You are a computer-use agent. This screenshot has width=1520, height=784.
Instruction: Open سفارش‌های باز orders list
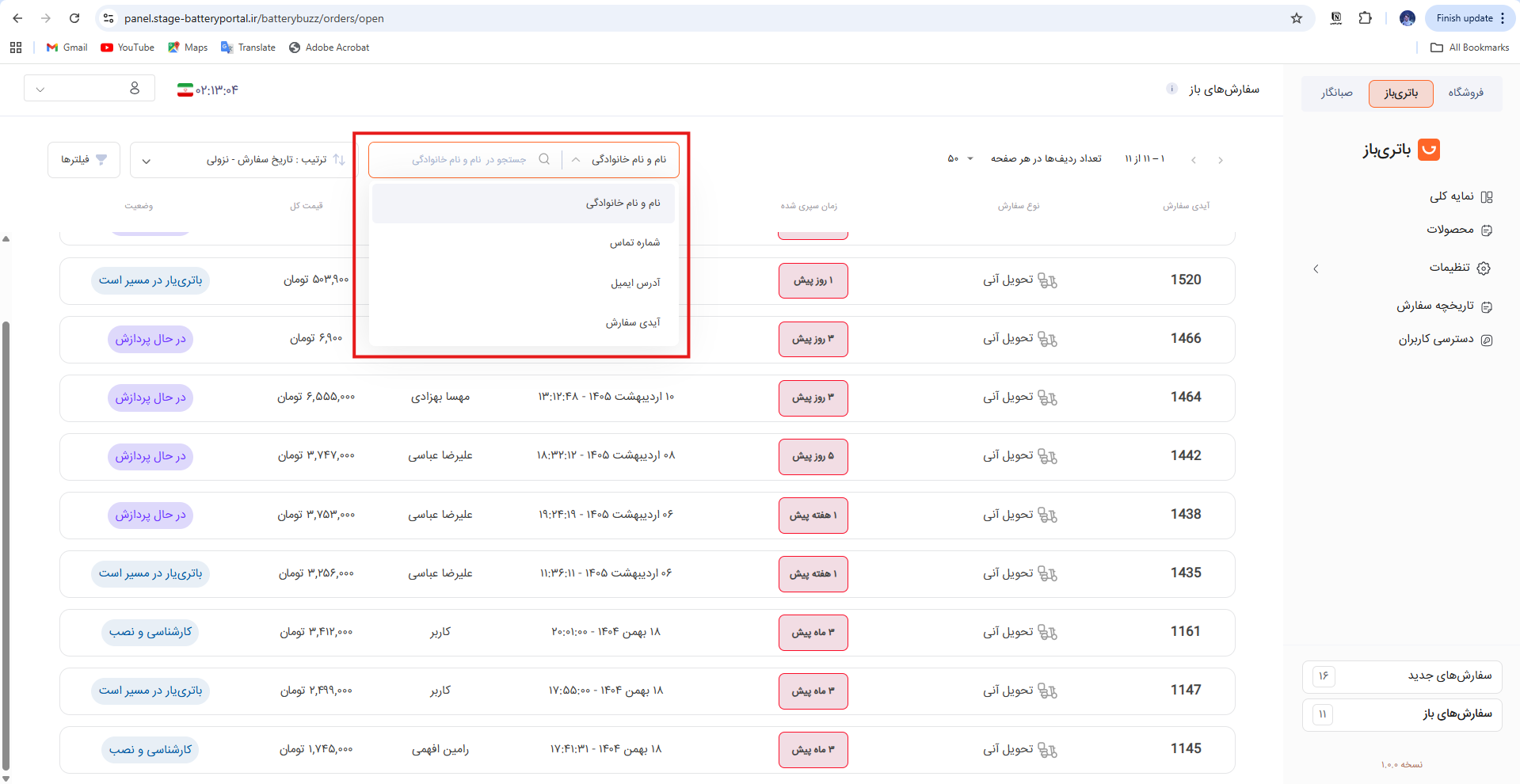tap(1402, 714)
